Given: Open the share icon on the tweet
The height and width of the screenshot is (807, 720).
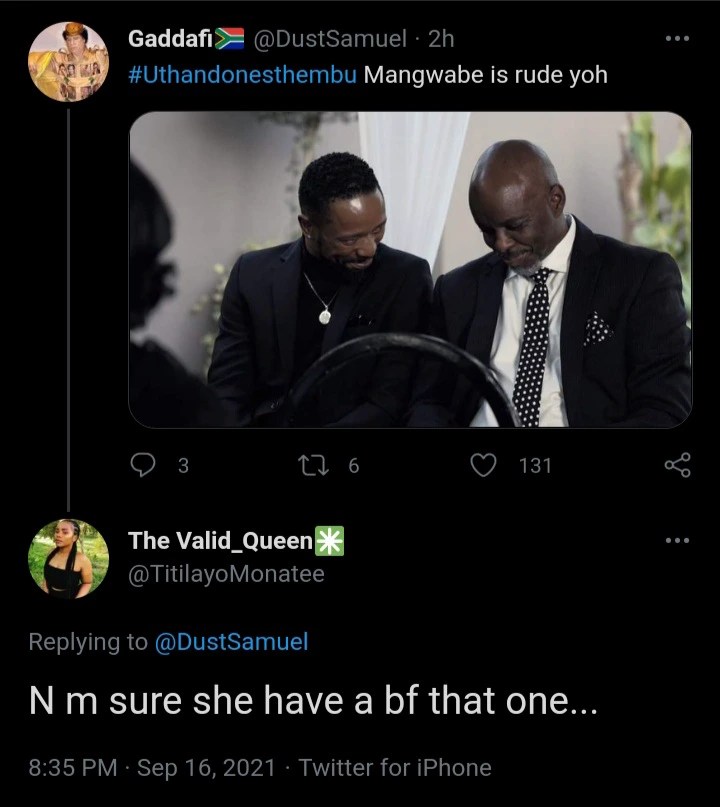Looking at the screenshot, I should pos(677,464).
